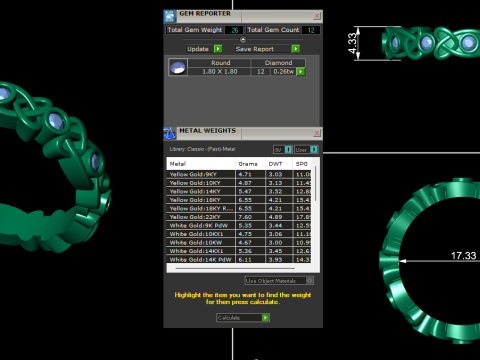Screen dimensions: 480x360
Task: Click green arrow next to Update
Action: point(218,49)
